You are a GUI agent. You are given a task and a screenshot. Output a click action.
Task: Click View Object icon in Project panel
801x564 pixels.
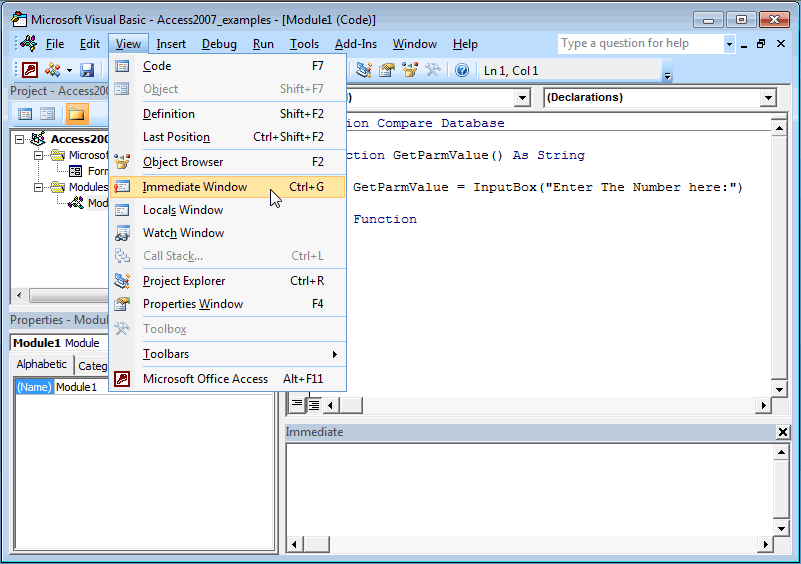tap(48, 113)
